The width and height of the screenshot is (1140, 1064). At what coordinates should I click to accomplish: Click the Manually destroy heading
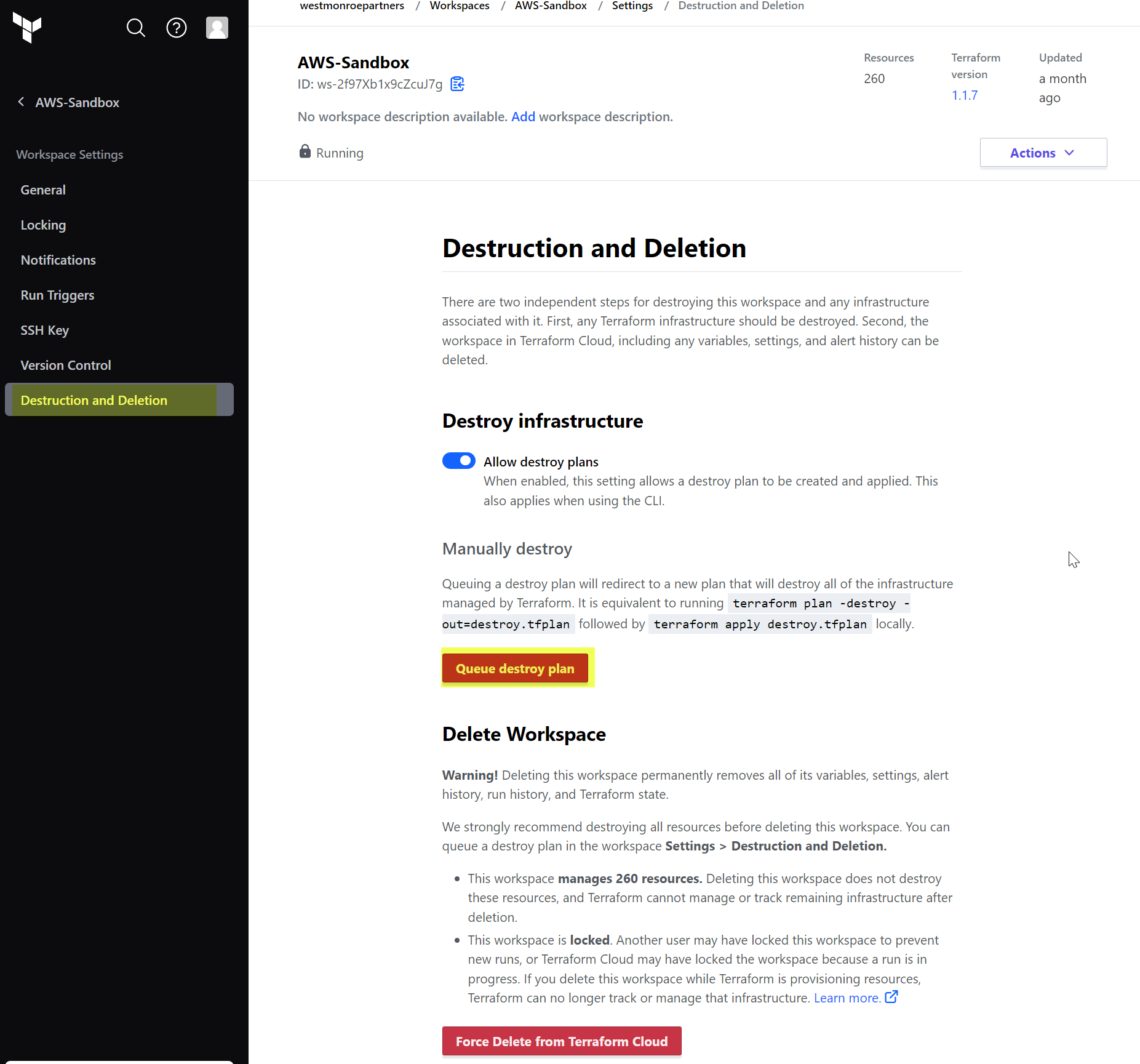(507, 549)
